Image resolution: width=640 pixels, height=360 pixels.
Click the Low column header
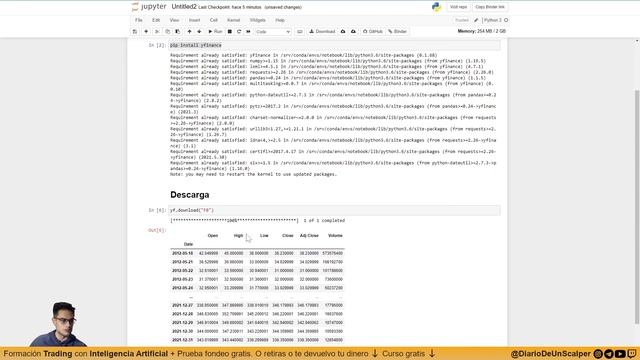pyautogui.click(x=264, y=236)
